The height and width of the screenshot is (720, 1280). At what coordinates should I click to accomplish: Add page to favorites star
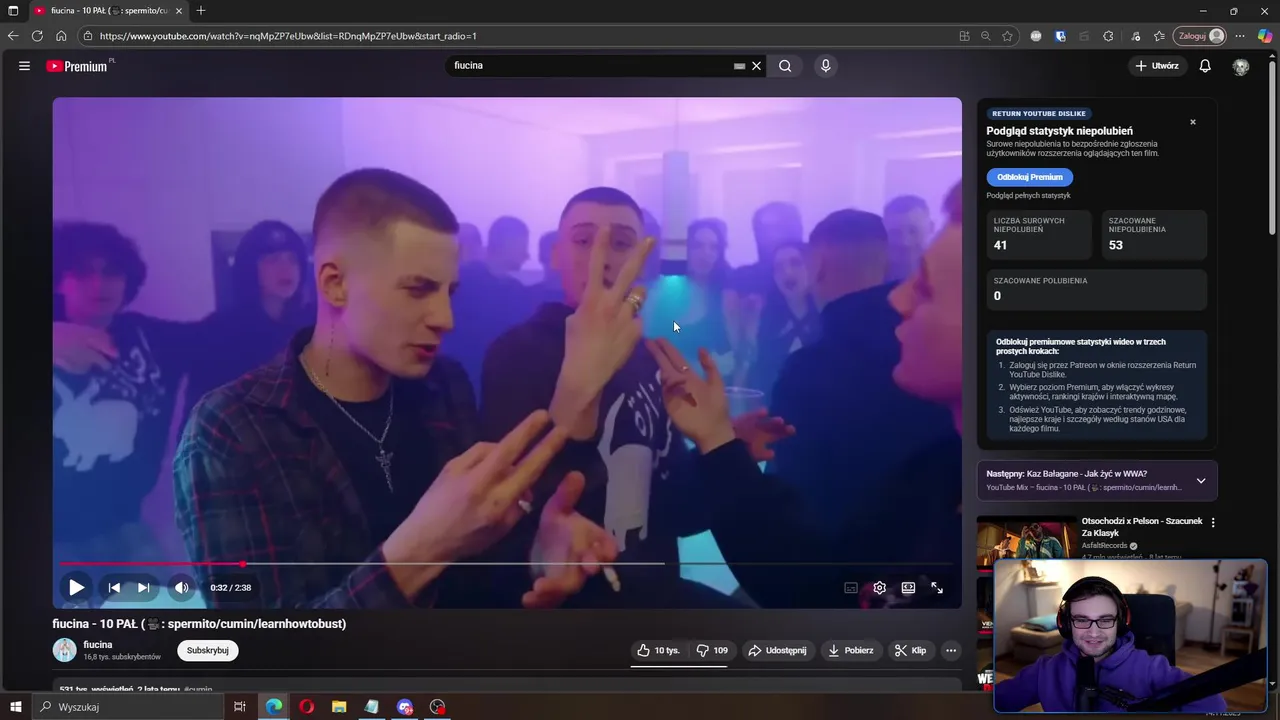[1007, 36]
